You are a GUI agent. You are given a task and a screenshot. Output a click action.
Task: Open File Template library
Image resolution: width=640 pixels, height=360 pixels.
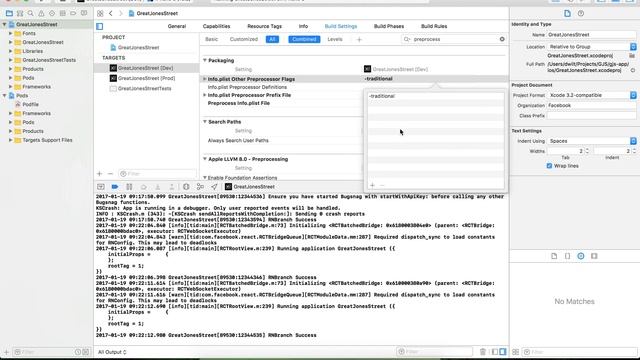554,256
